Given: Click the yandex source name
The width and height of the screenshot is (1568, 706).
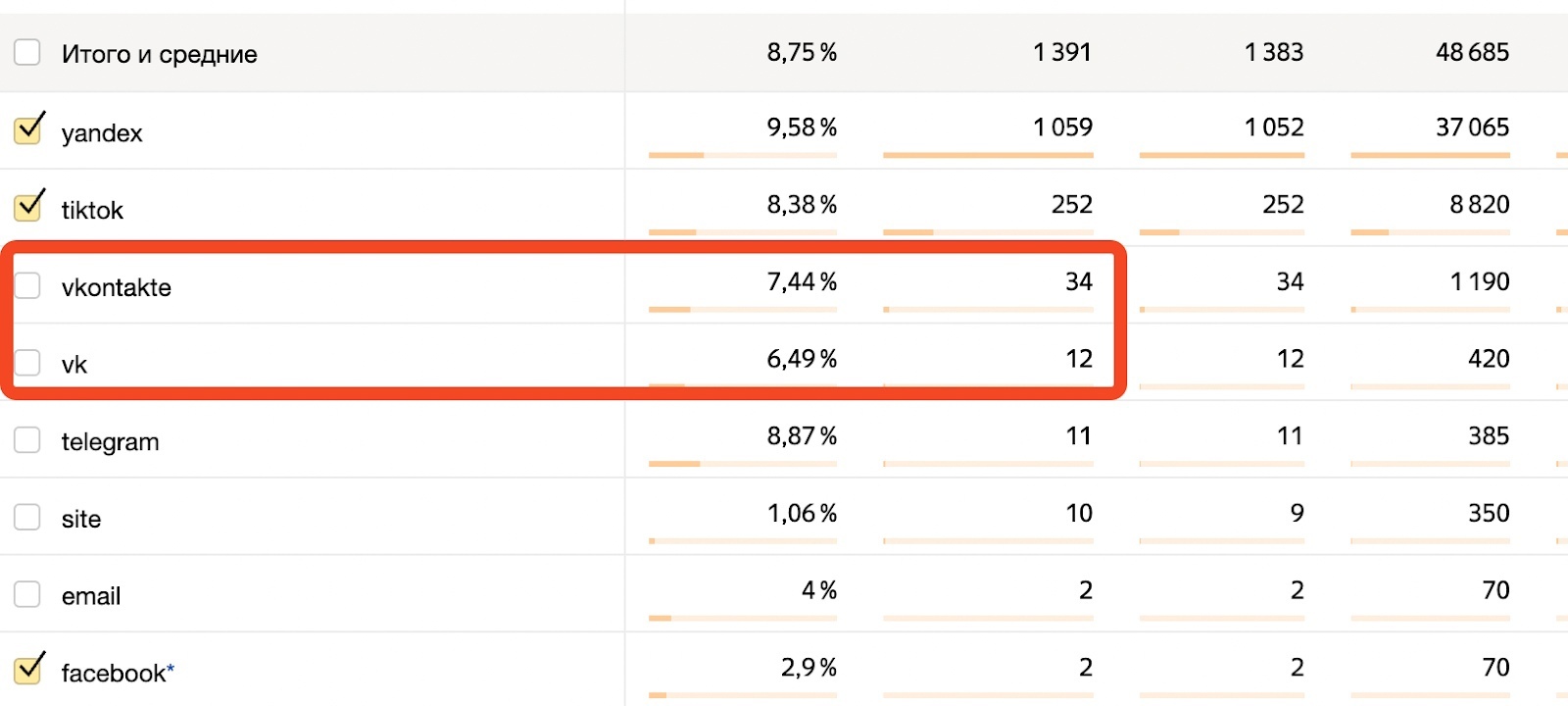Looking at the screenshot, I should (x=102, y=133).
